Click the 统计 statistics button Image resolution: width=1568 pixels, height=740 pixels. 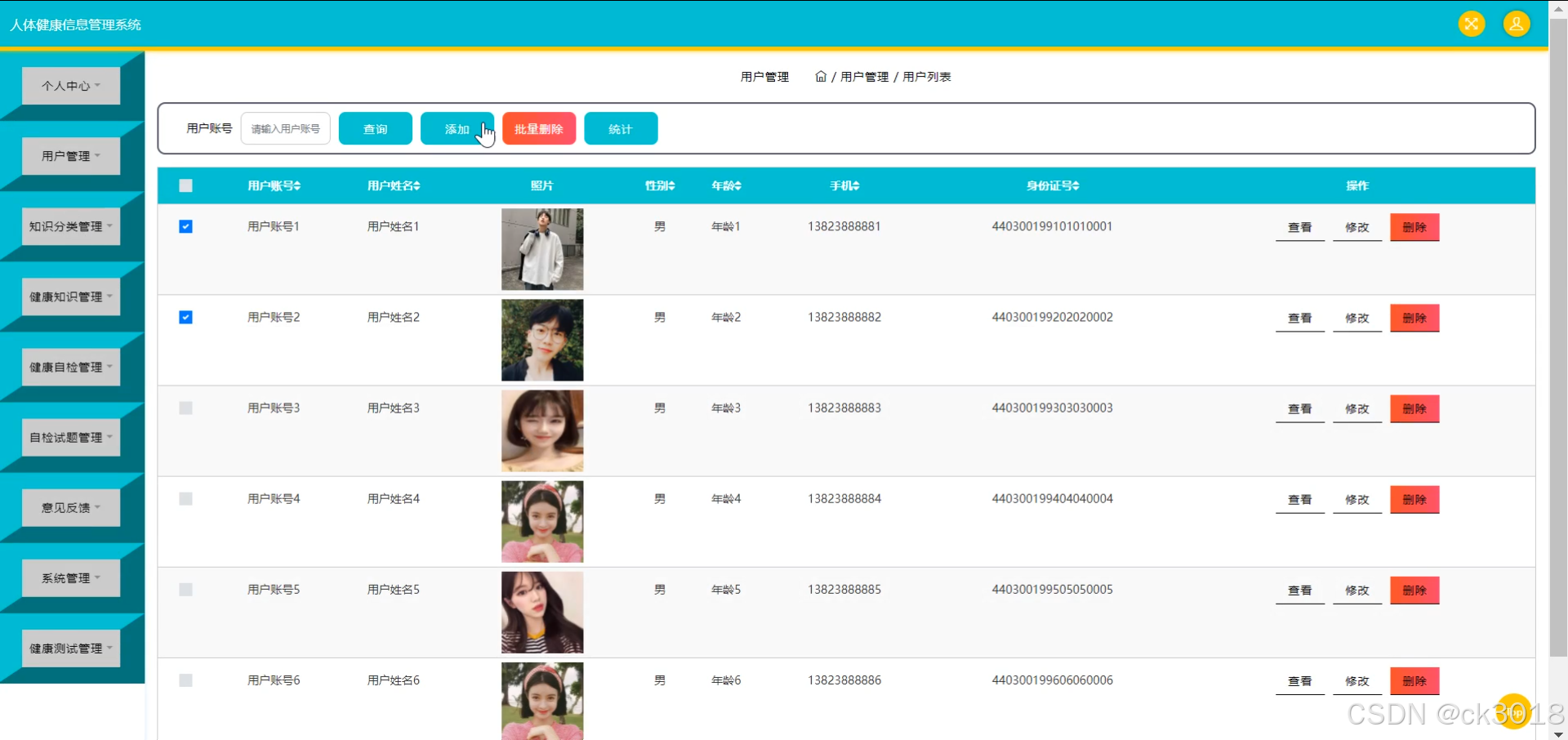point(621,128)
